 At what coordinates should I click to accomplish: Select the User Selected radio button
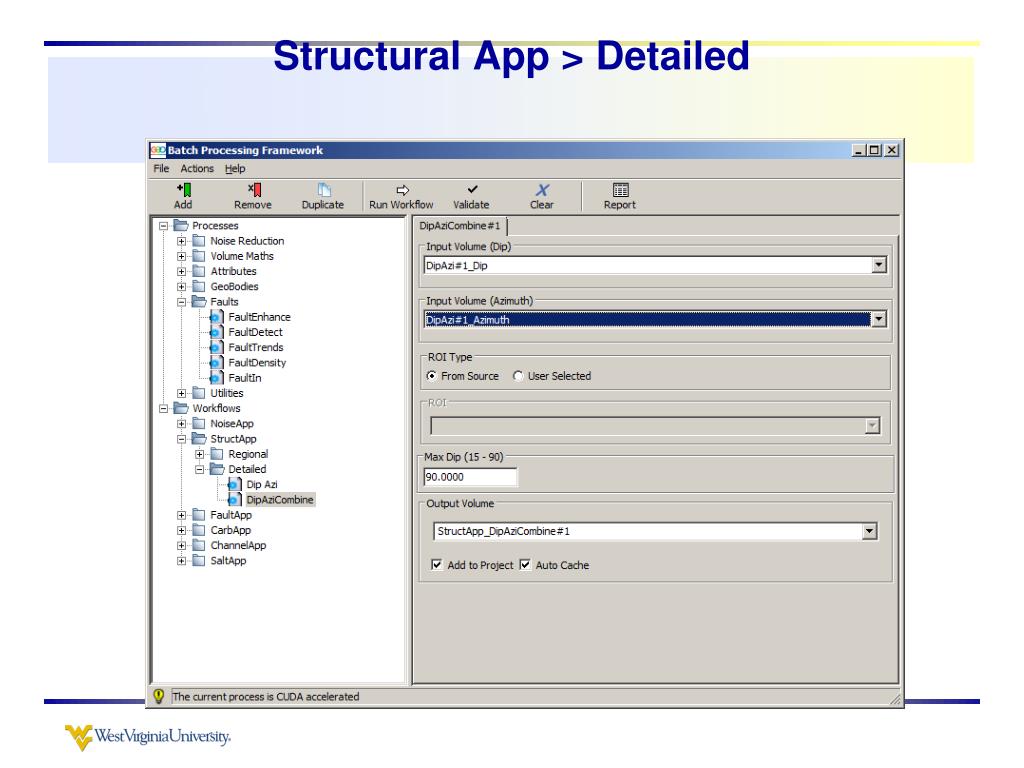pos(518,376)
